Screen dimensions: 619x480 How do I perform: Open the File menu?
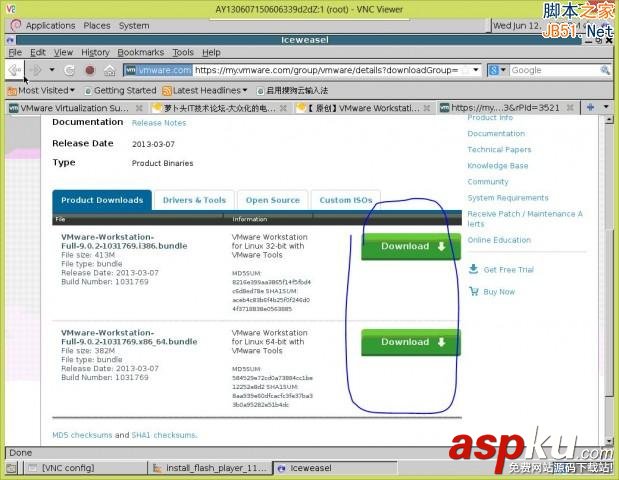(15, 52)
